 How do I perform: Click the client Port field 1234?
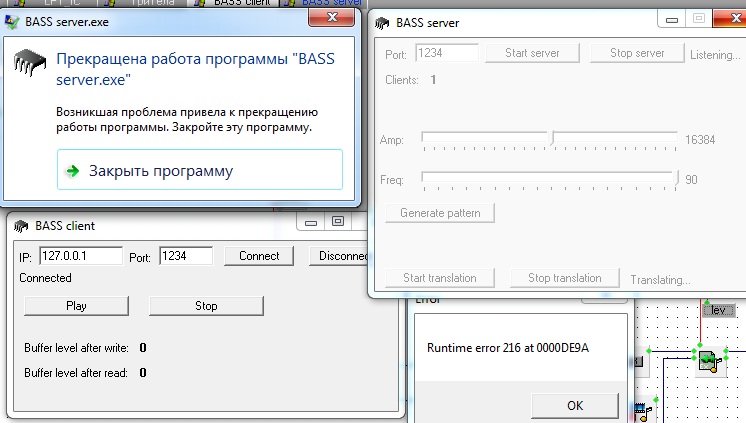(x=186, y=256)
